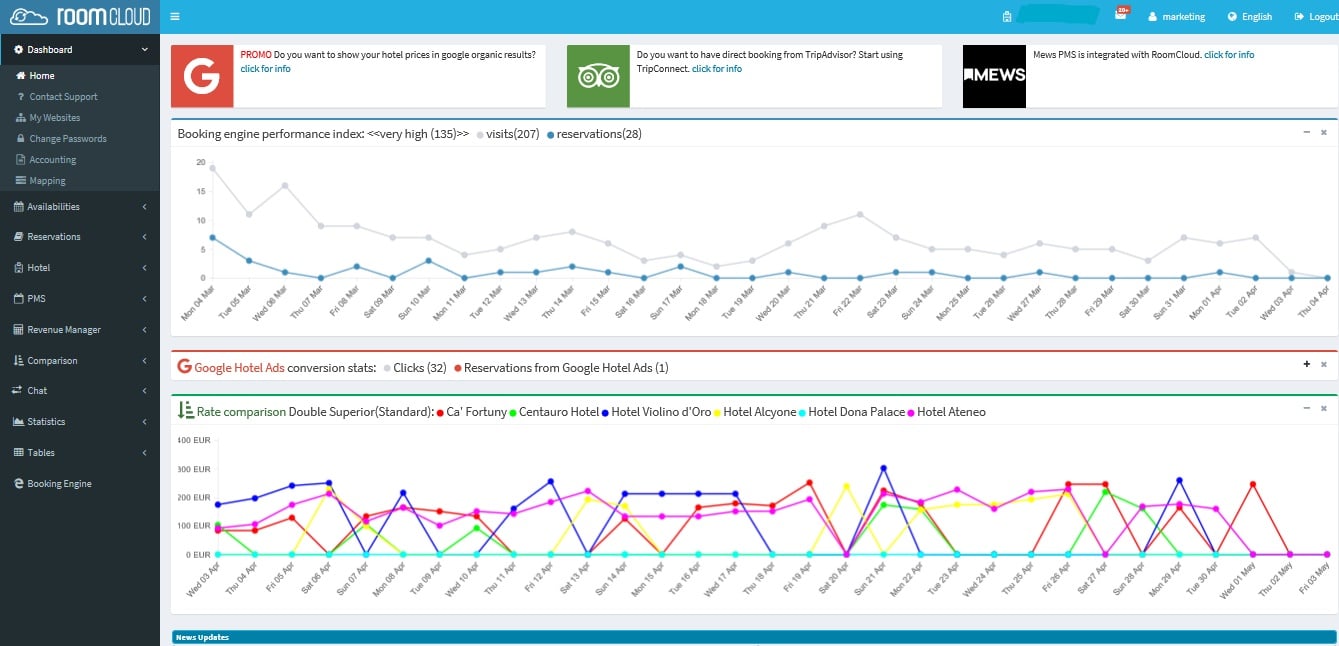This screenshot has height=646, width=1339.
Task: Click the MEWS PMS logo
Action: (994, 76)
